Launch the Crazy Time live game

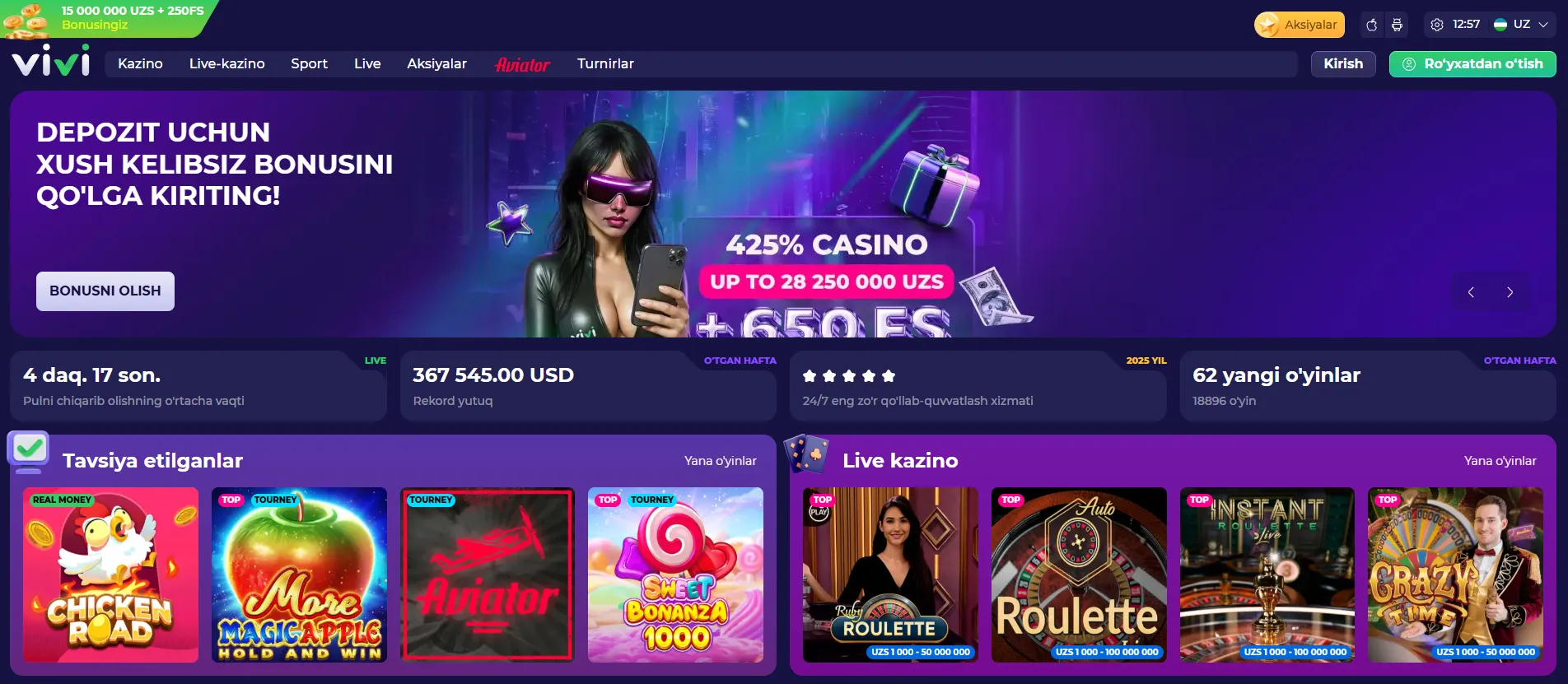pyautogui.click(x=1455, y=575)
